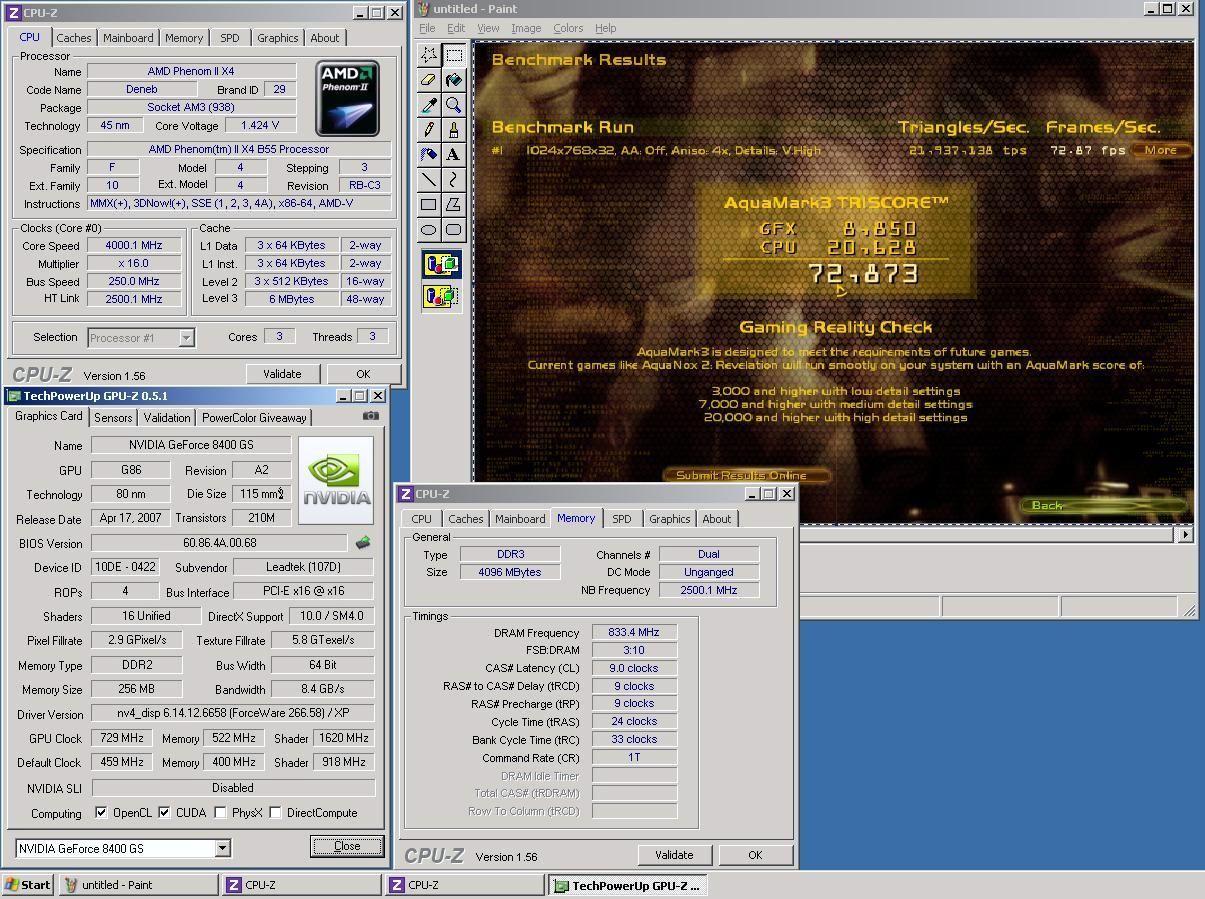
Task: Choose the Pencil tool in Paint
Action: click(x=428, y=130)
